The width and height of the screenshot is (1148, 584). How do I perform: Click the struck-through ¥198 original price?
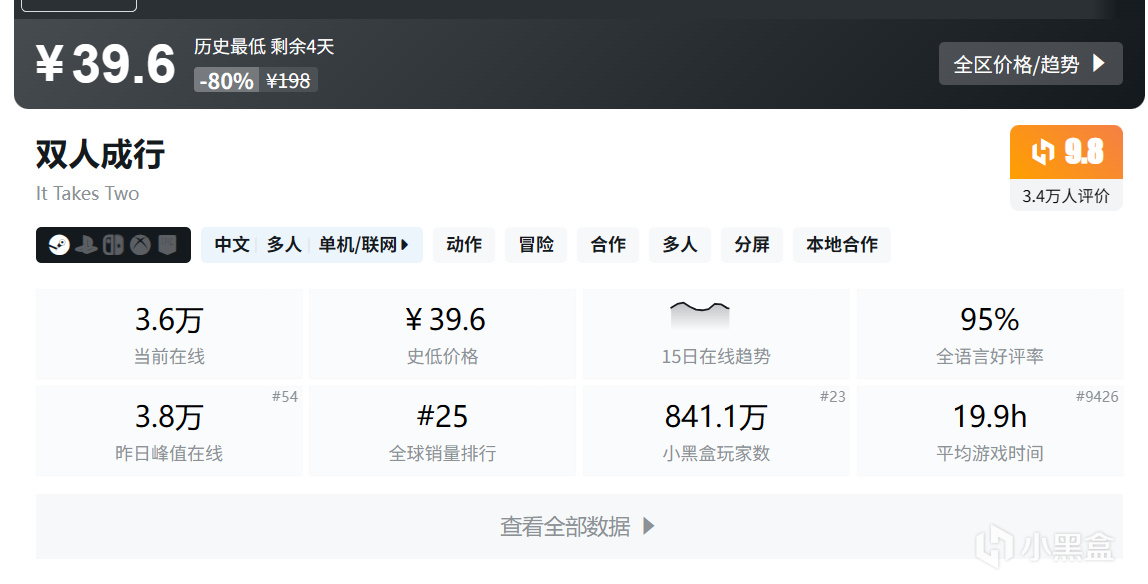coord(288,80)
